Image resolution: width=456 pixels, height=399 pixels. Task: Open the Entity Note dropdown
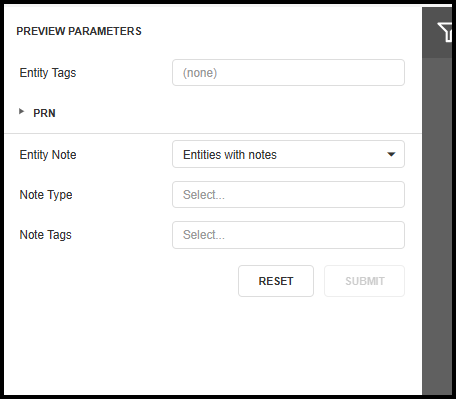(x=288, y=154)
